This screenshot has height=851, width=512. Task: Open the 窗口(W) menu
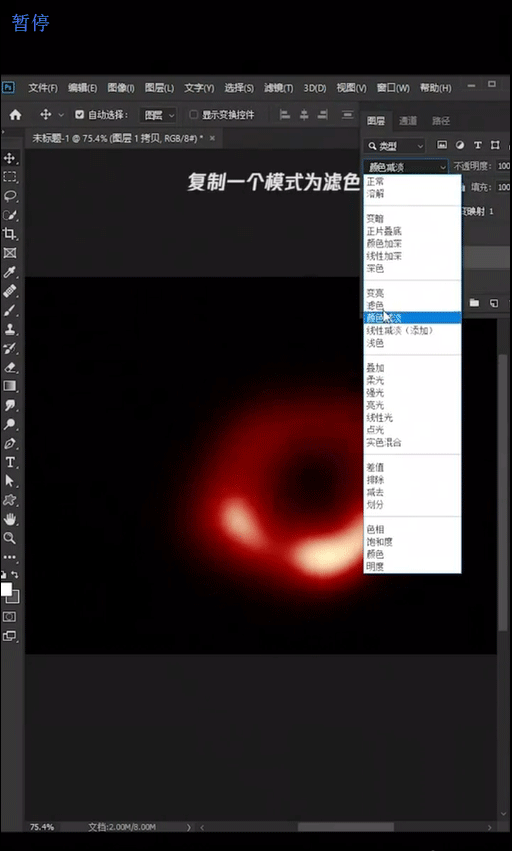tap(393, 88)
